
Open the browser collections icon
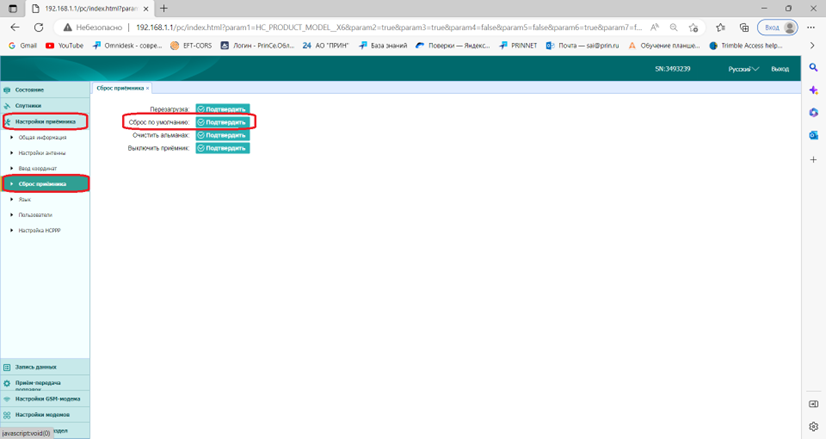pyautogui.click(x=744, y=27)
